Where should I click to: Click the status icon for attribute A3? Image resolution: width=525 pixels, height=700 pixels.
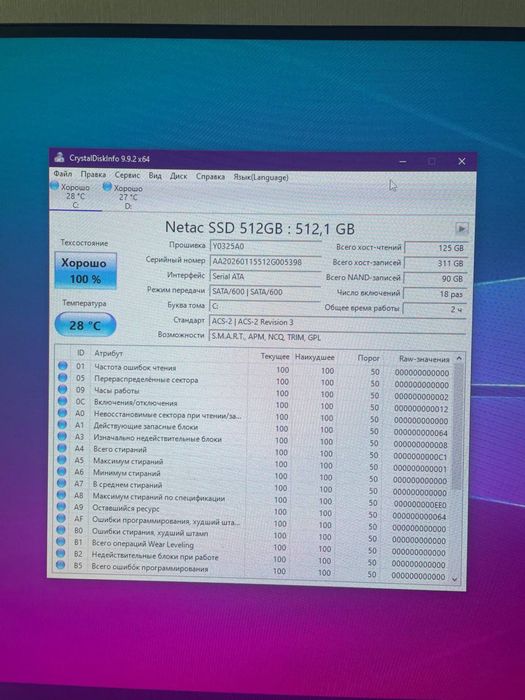(62, 436)
